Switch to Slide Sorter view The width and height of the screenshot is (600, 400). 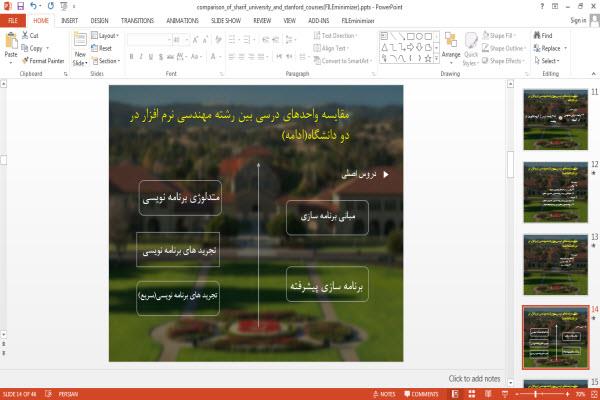[x=472, y=394]
